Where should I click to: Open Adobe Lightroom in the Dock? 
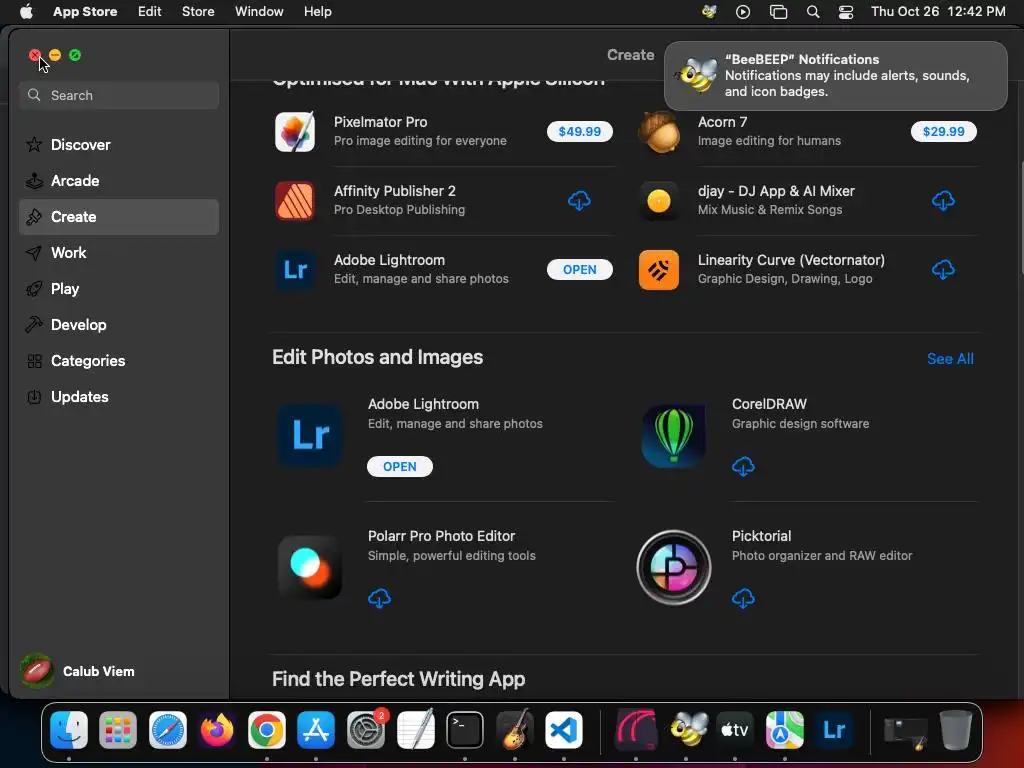(x=834, y=729)
